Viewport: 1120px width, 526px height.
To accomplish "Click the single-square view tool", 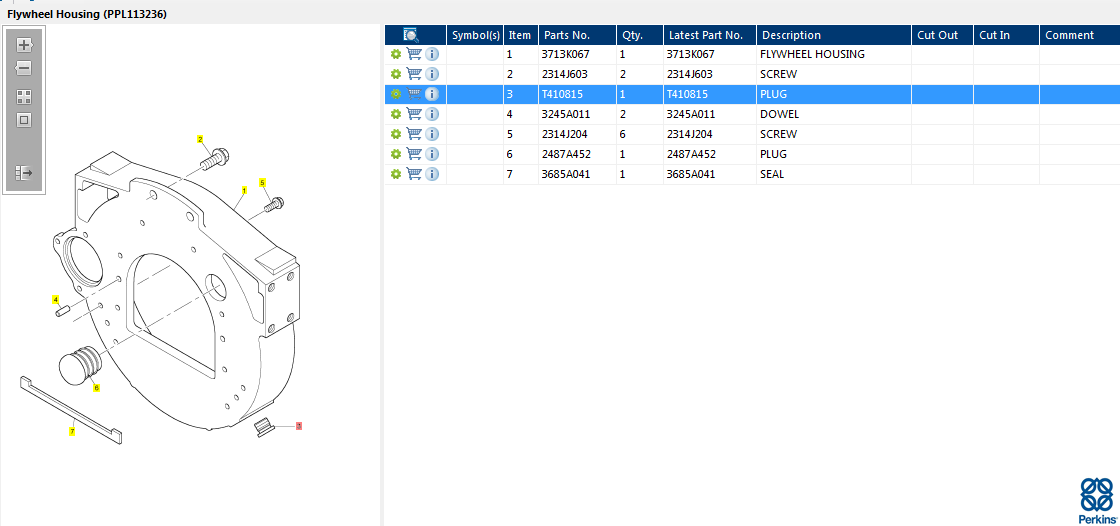I will (x=24, y=120).
